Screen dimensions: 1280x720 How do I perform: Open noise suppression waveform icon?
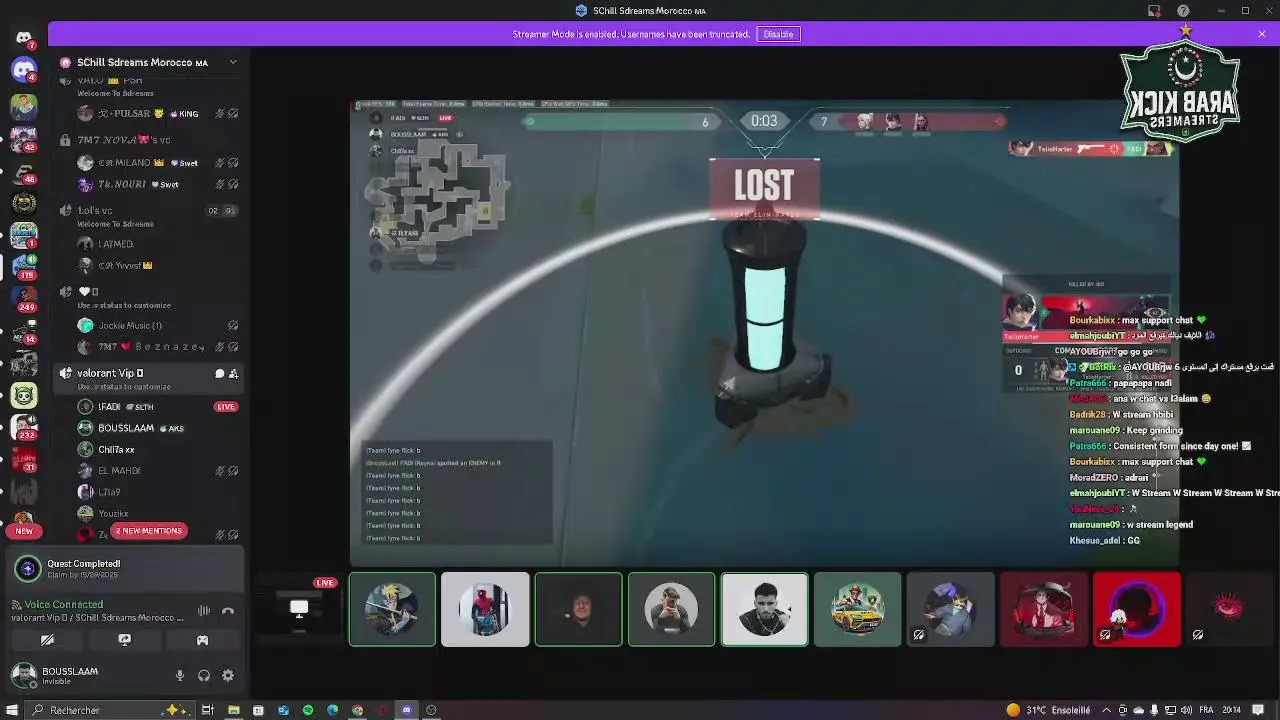click(x=204, y=610)
